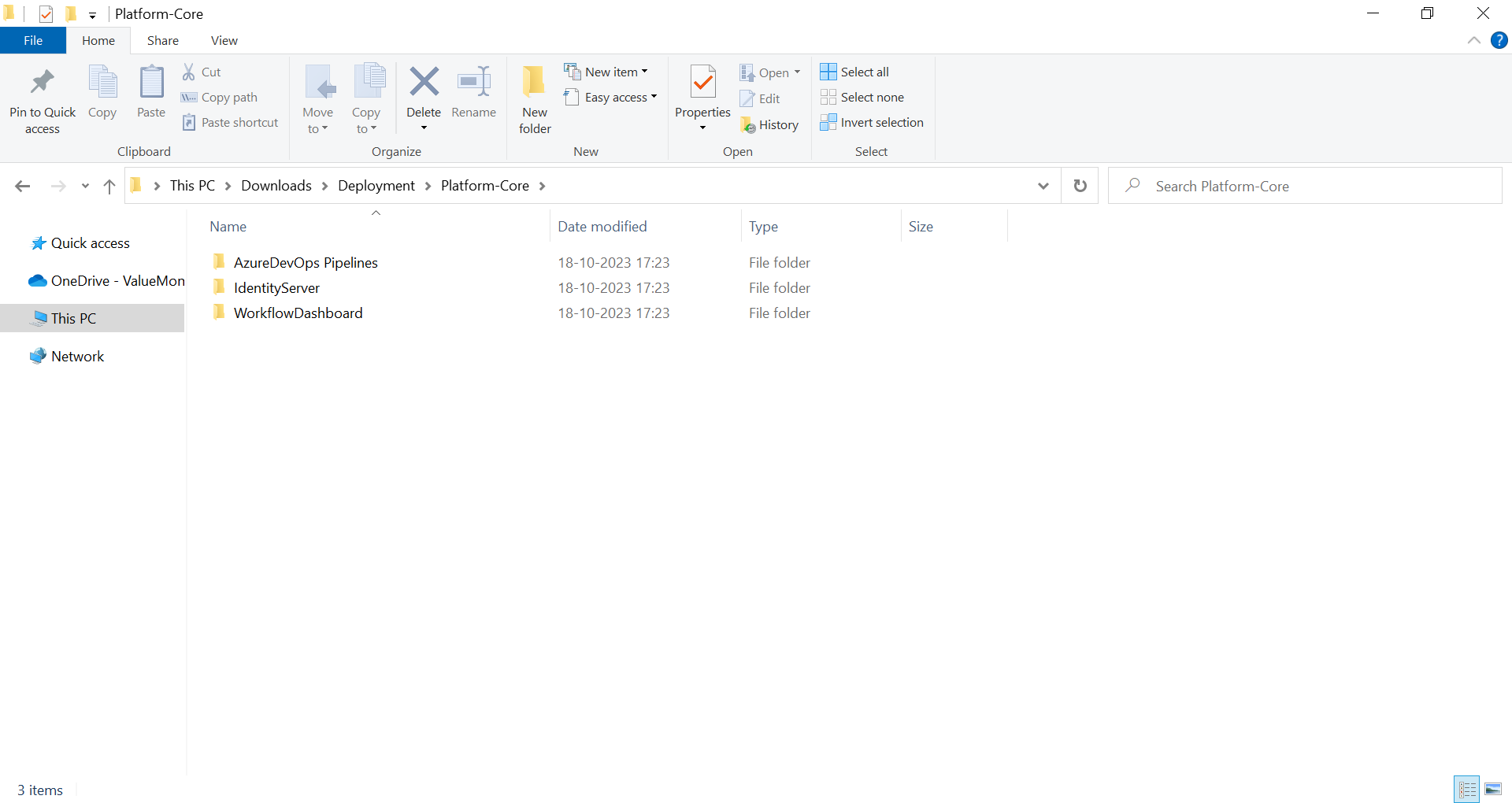
Task: Click Select none
Action: point(862,97)
